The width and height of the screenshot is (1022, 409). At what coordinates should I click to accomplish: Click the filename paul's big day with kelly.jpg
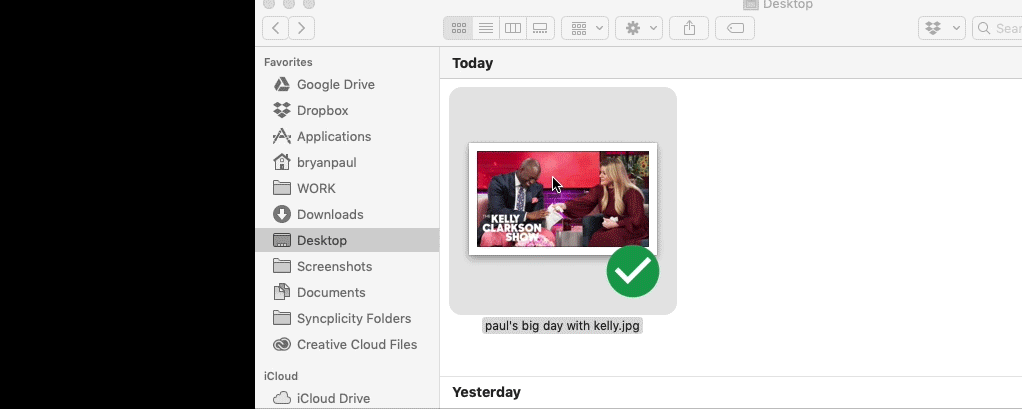tap(562, 326)
